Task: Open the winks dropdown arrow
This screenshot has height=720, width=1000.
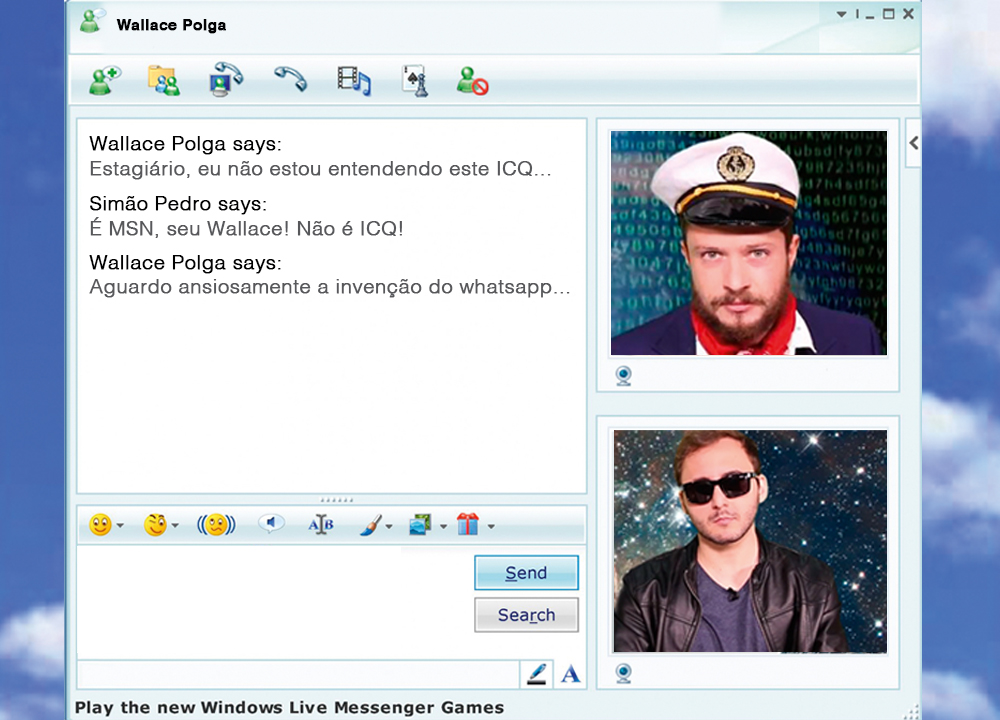Action: pyautogui.click(x=174, y=524)
